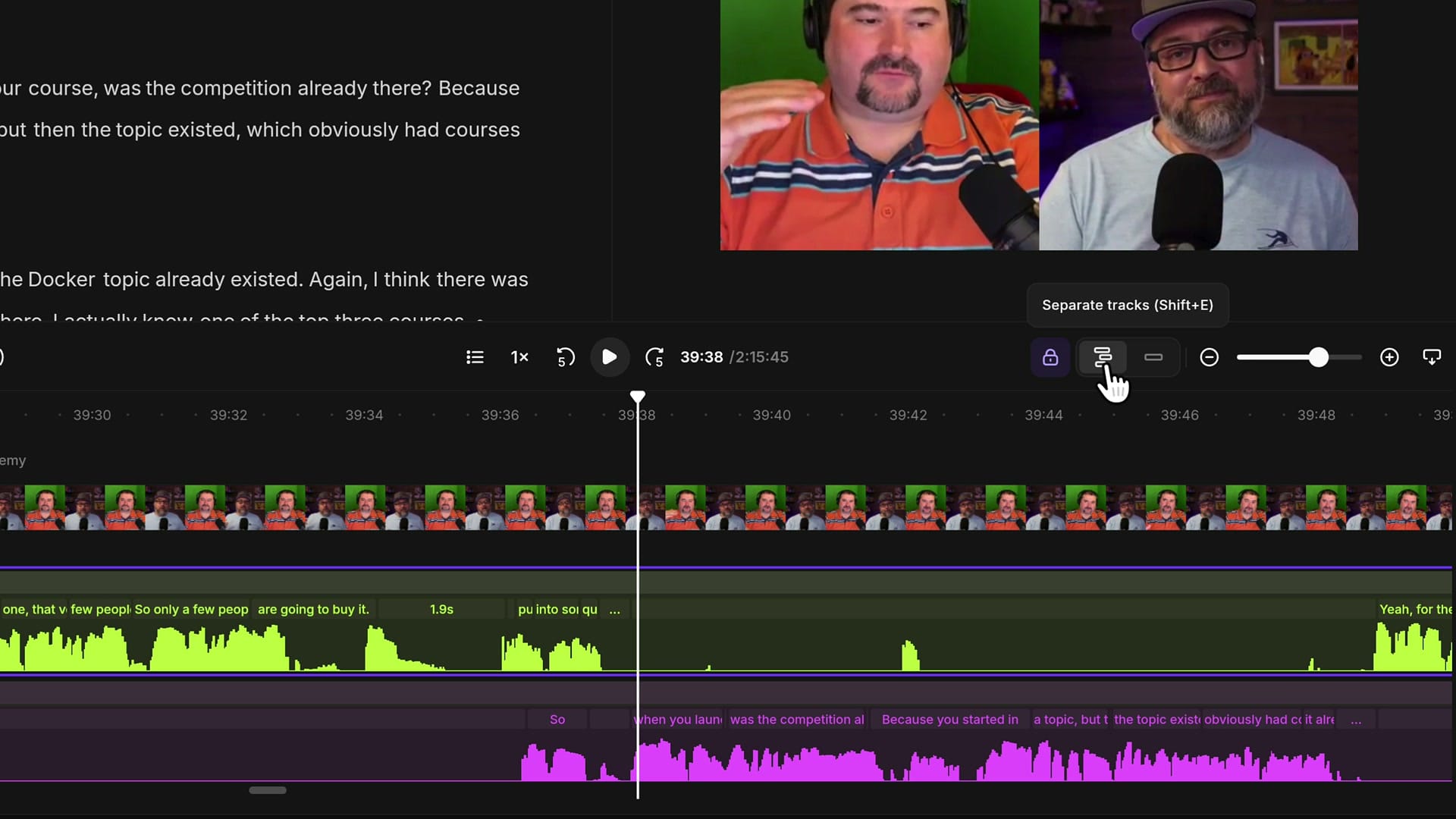Click the 39:38 current time display
This screenshot has height=819, width=1456.
[701, 357]
